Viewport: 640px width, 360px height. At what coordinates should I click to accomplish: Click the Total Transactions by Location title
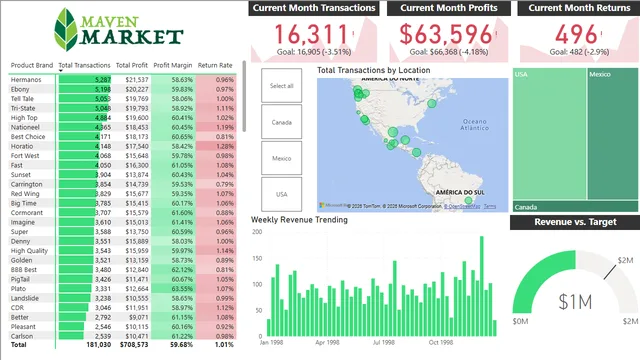pos(373,70)
